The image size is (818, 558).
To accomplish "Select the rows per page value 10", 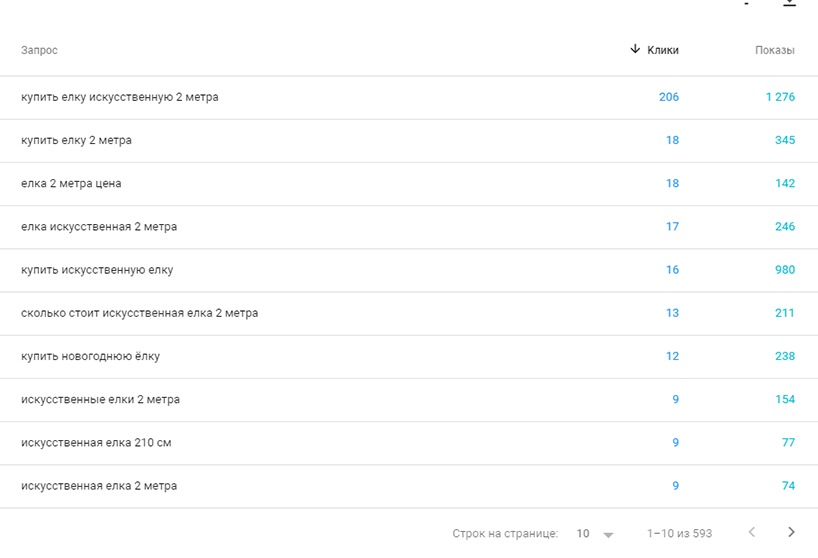I will coord(583,533).
